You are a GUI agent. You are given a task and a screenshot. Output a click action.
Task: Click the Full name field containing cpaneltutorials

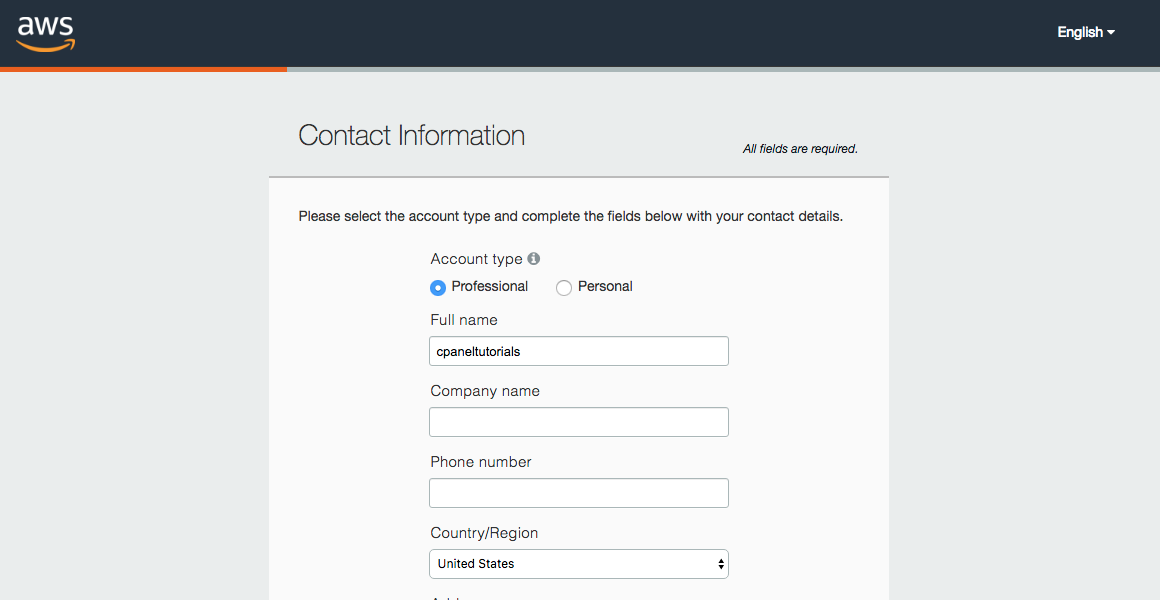point(579,351)
